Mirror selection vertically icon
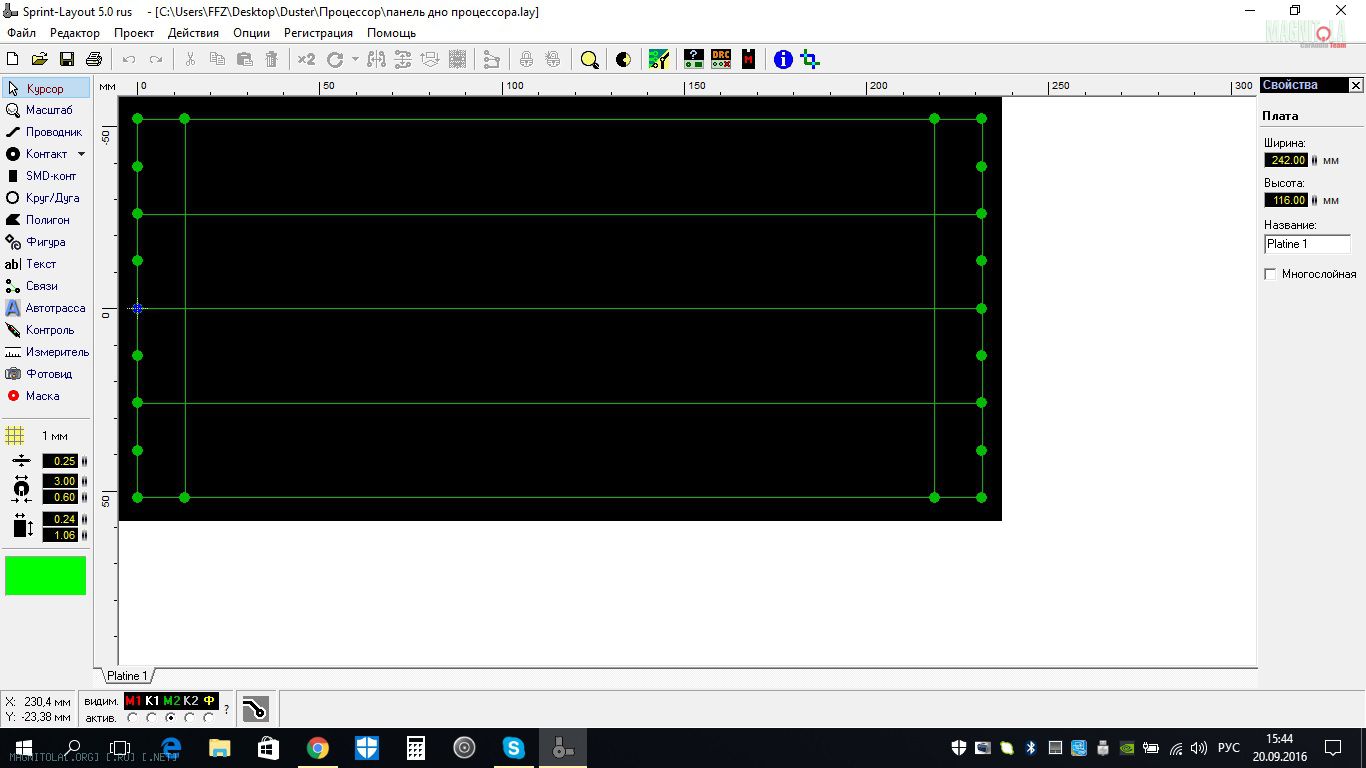Image resolution: width=1366 pixels, height=768 pixels. point(403,60)
